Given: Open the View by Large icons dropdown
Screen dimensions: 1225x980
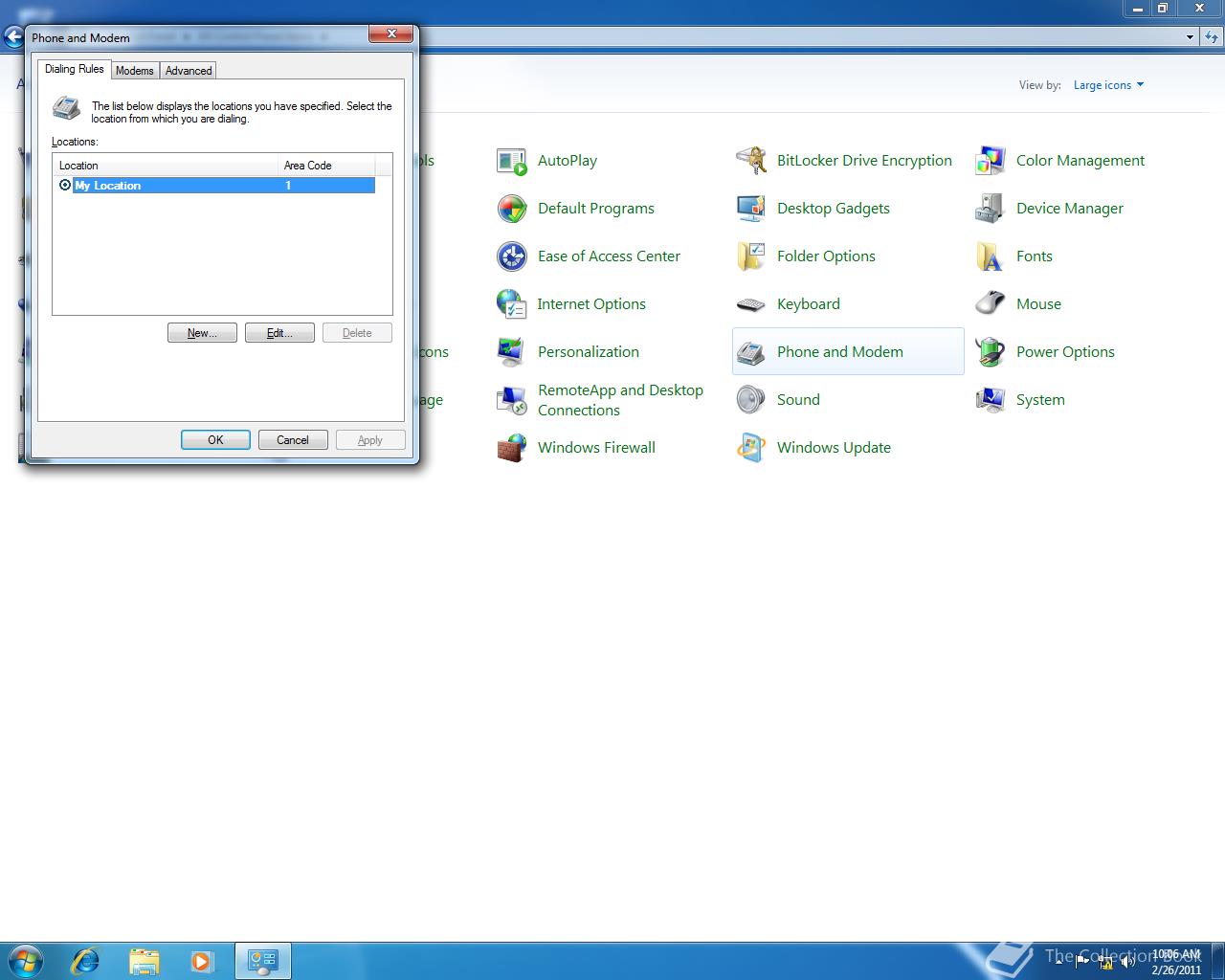Looking at the screenshot, I should pos(1108,85).
